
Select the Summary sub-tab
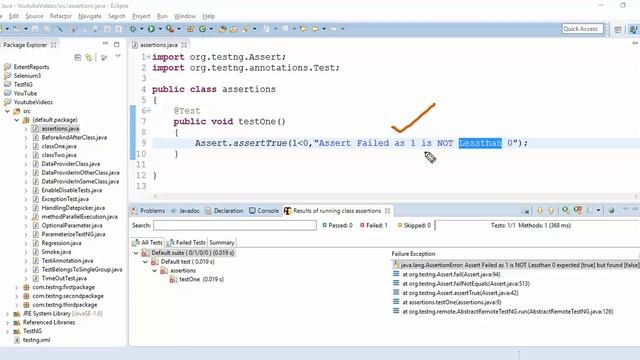click(222, 242)
